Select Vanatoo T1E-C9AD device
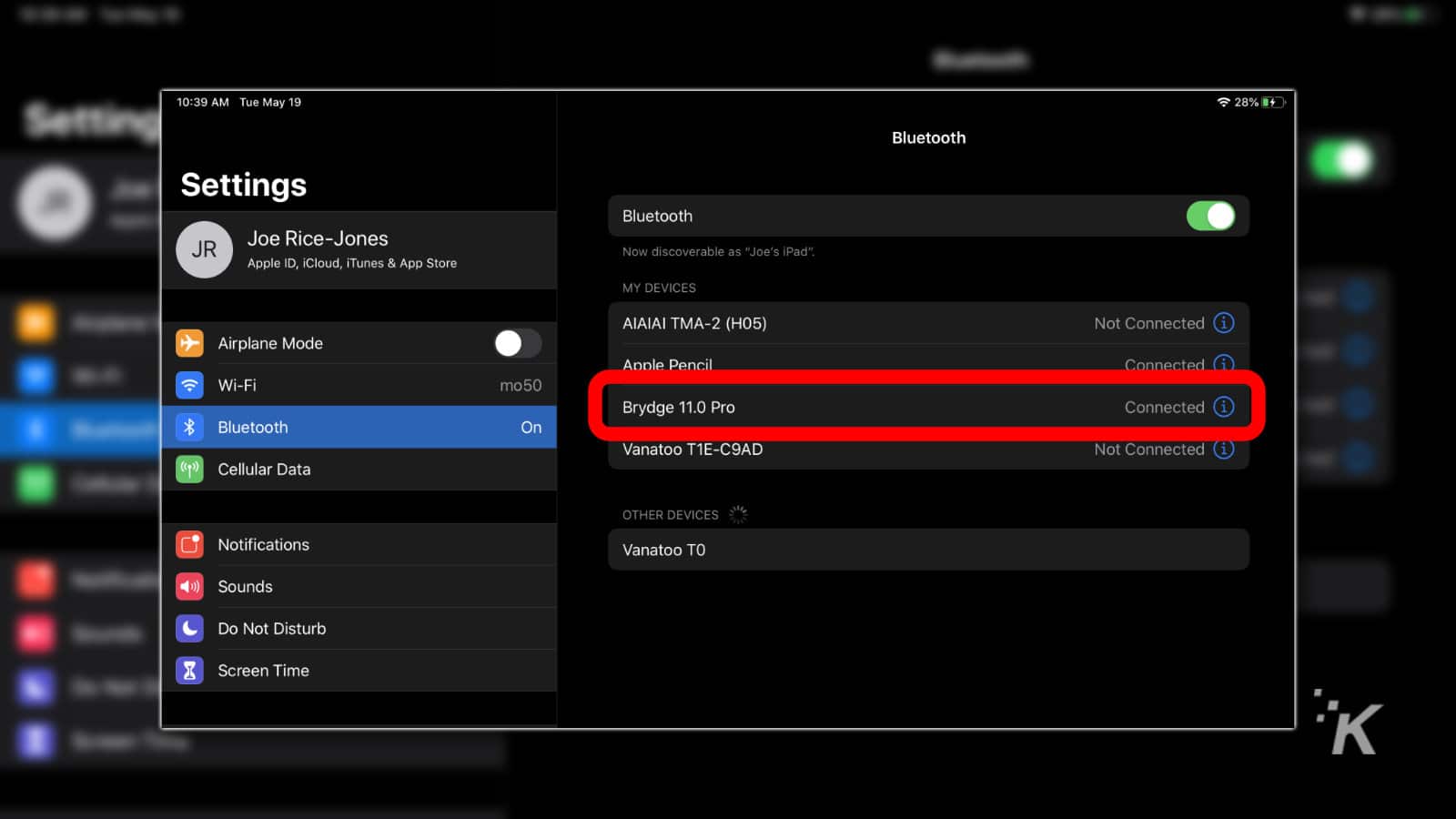Screen dimensions: 1456x819 pos(928,449)
